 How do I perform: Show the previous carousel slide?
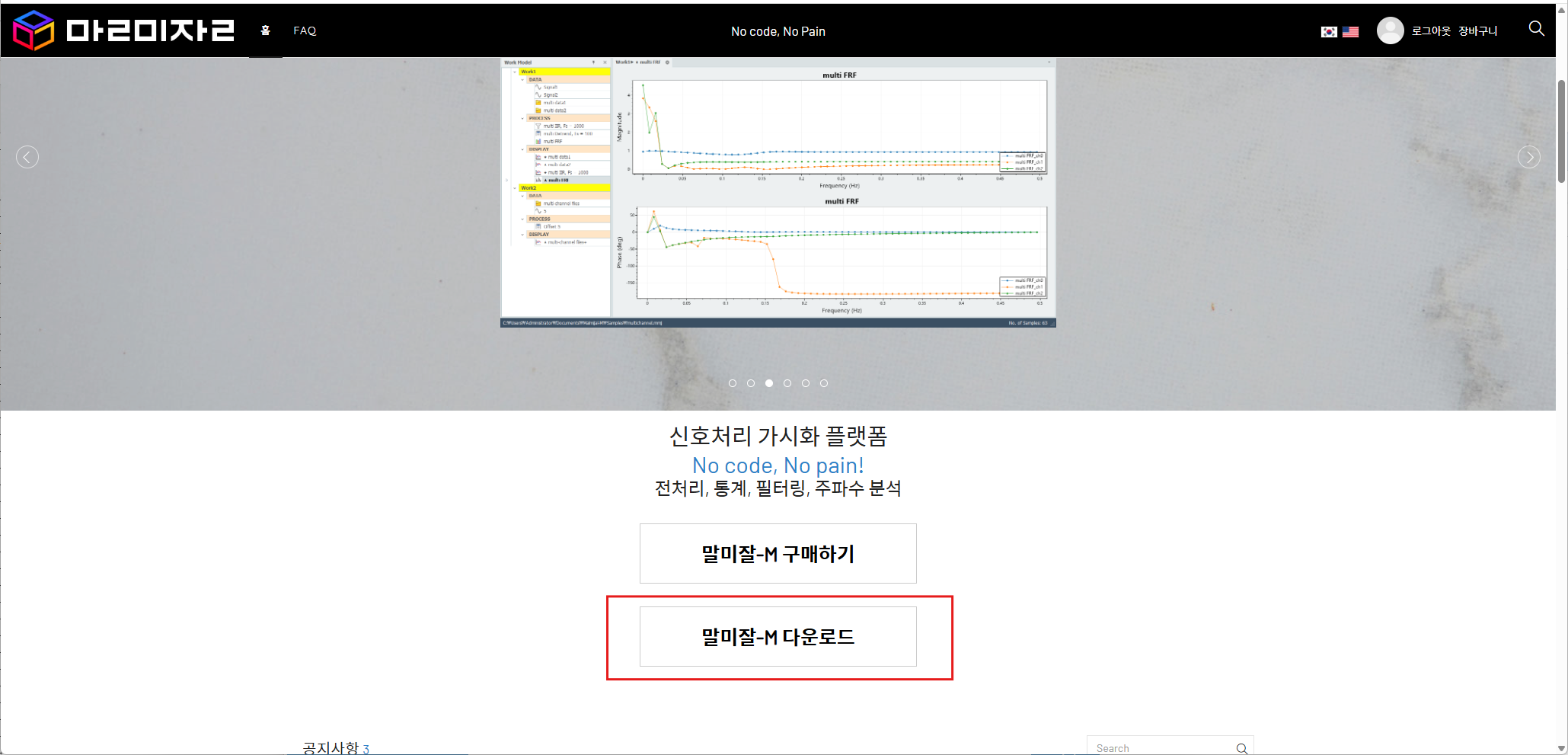[27, 157]
